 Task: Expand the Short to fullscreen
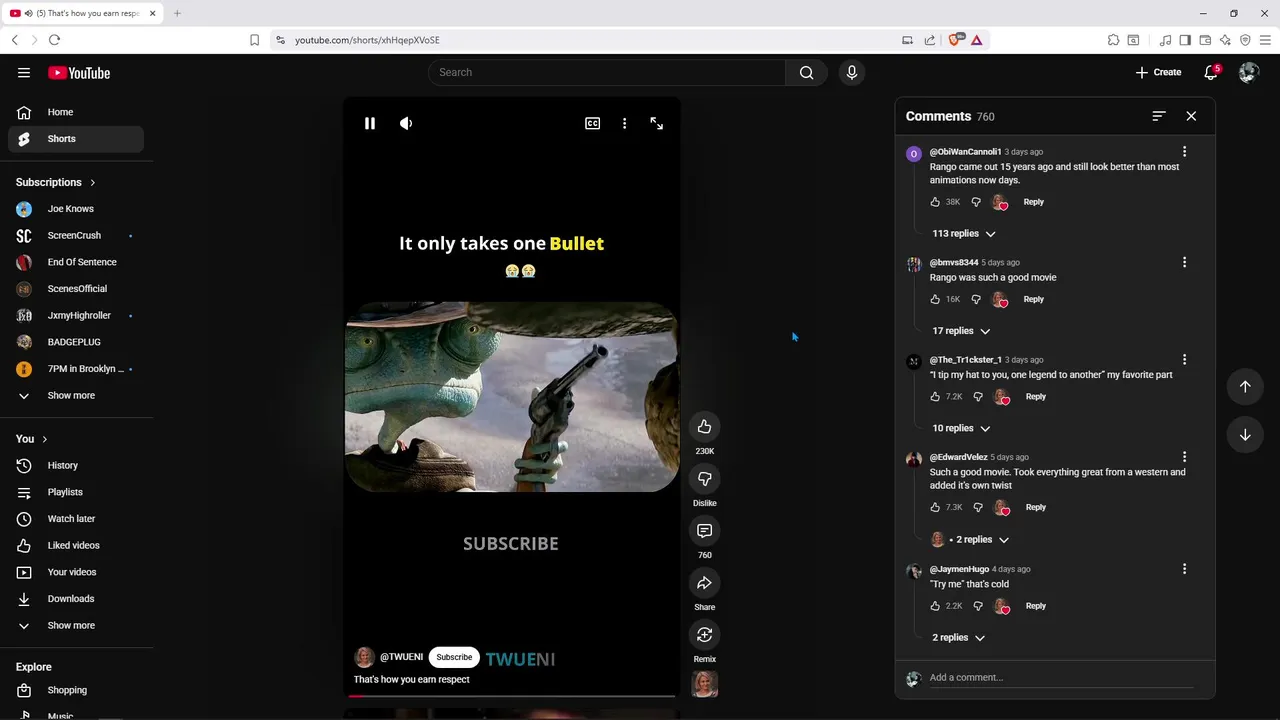tap(657, 123)
